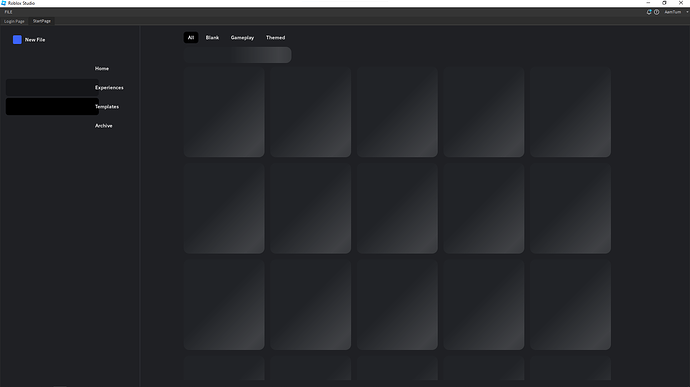Screen dimensions: 690x387
Task: Select the All template filter
Action: (x=191, y=37)
